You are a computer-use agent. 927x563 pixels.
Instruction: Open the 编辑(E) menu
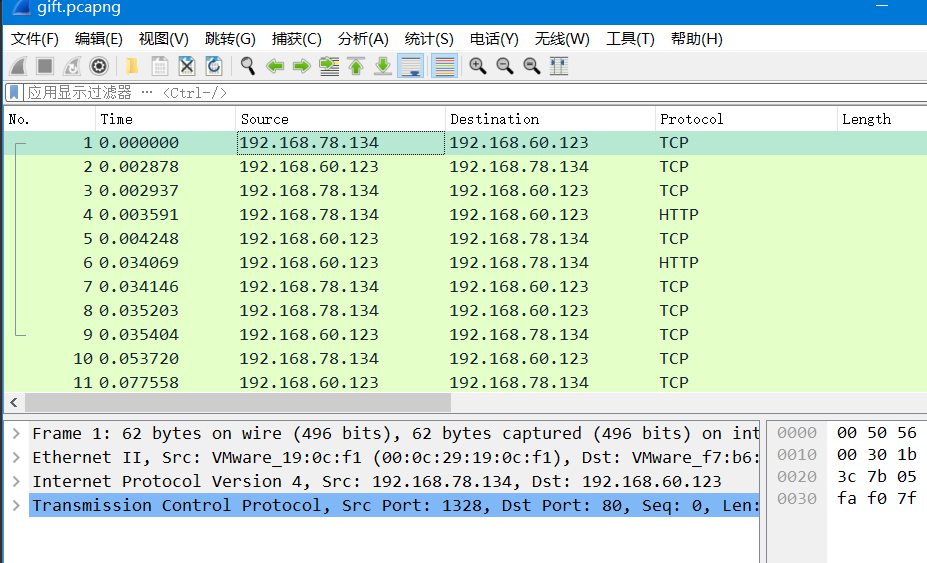tap(99, 39)
